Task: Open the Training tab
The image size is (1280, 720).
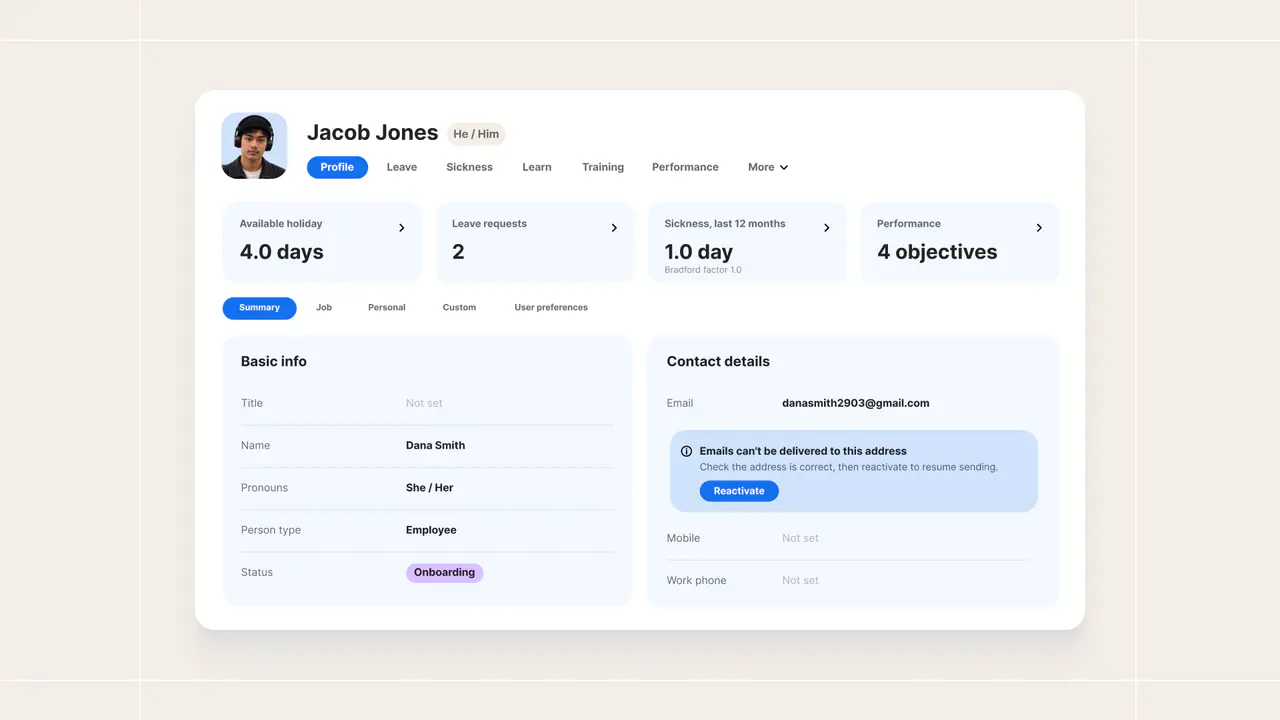Action: 603,167
